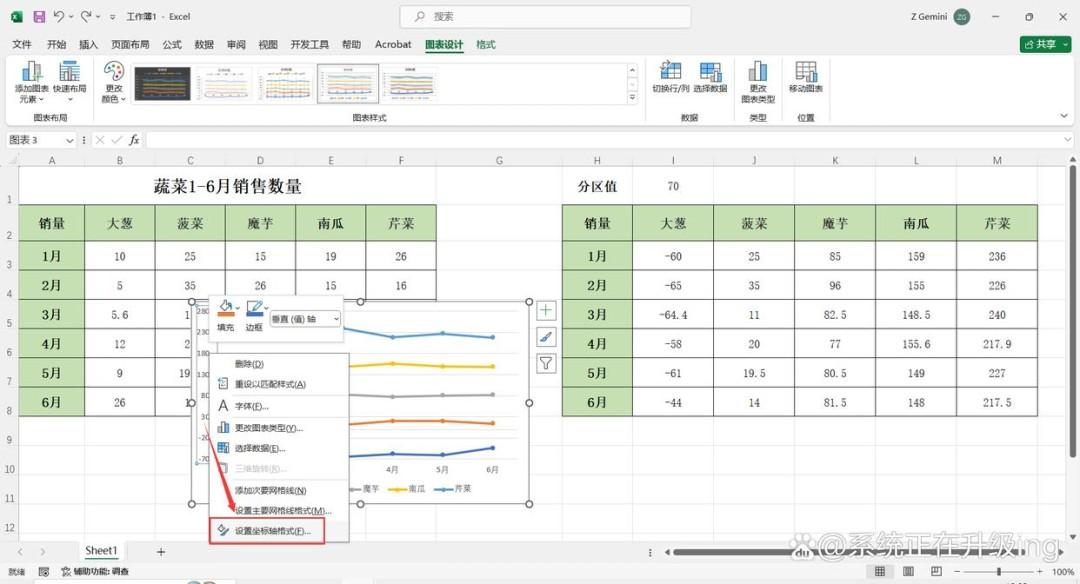Click the green 共享 (Share) button

pos(1045,44)
